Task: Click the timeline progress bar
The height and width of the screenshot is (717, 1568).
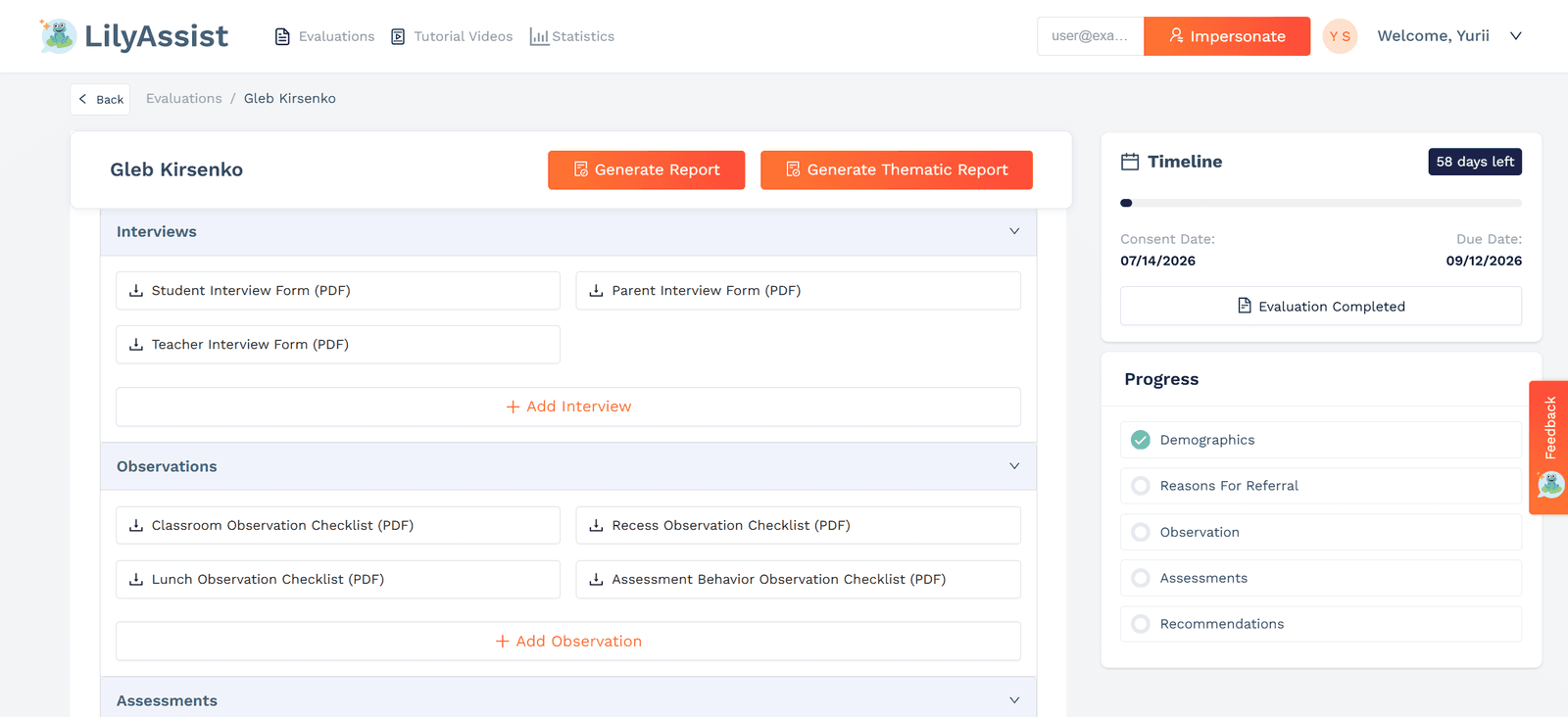Action: [x=1321, y=203]
